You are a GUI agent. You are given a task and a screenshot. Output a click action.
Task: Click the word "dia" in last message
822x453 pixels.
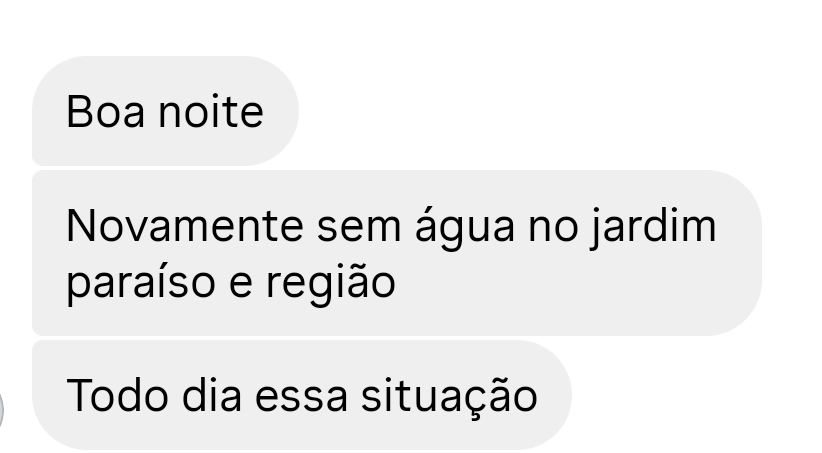tap(212, 395)
